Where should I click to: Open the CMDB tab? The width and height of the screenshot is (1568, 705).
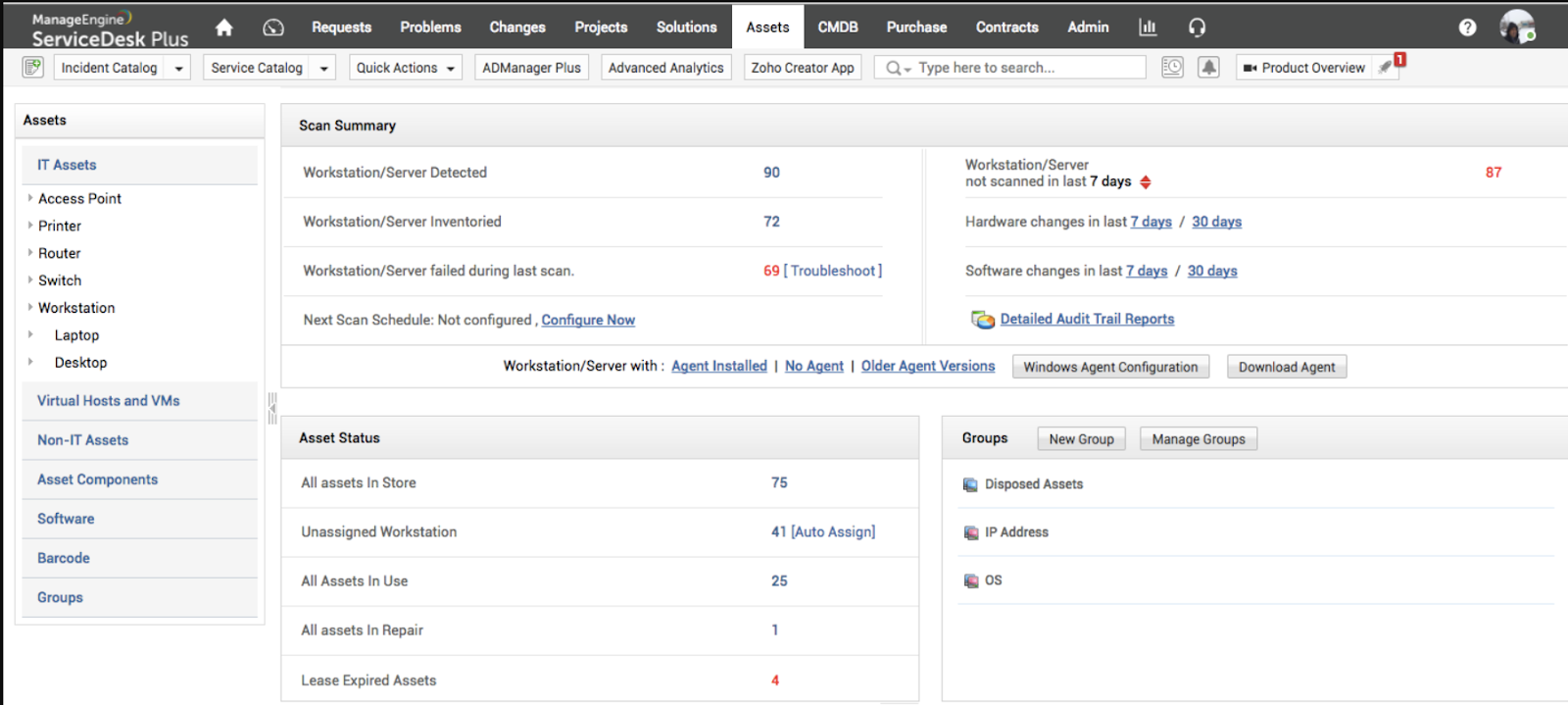point(838,27)
